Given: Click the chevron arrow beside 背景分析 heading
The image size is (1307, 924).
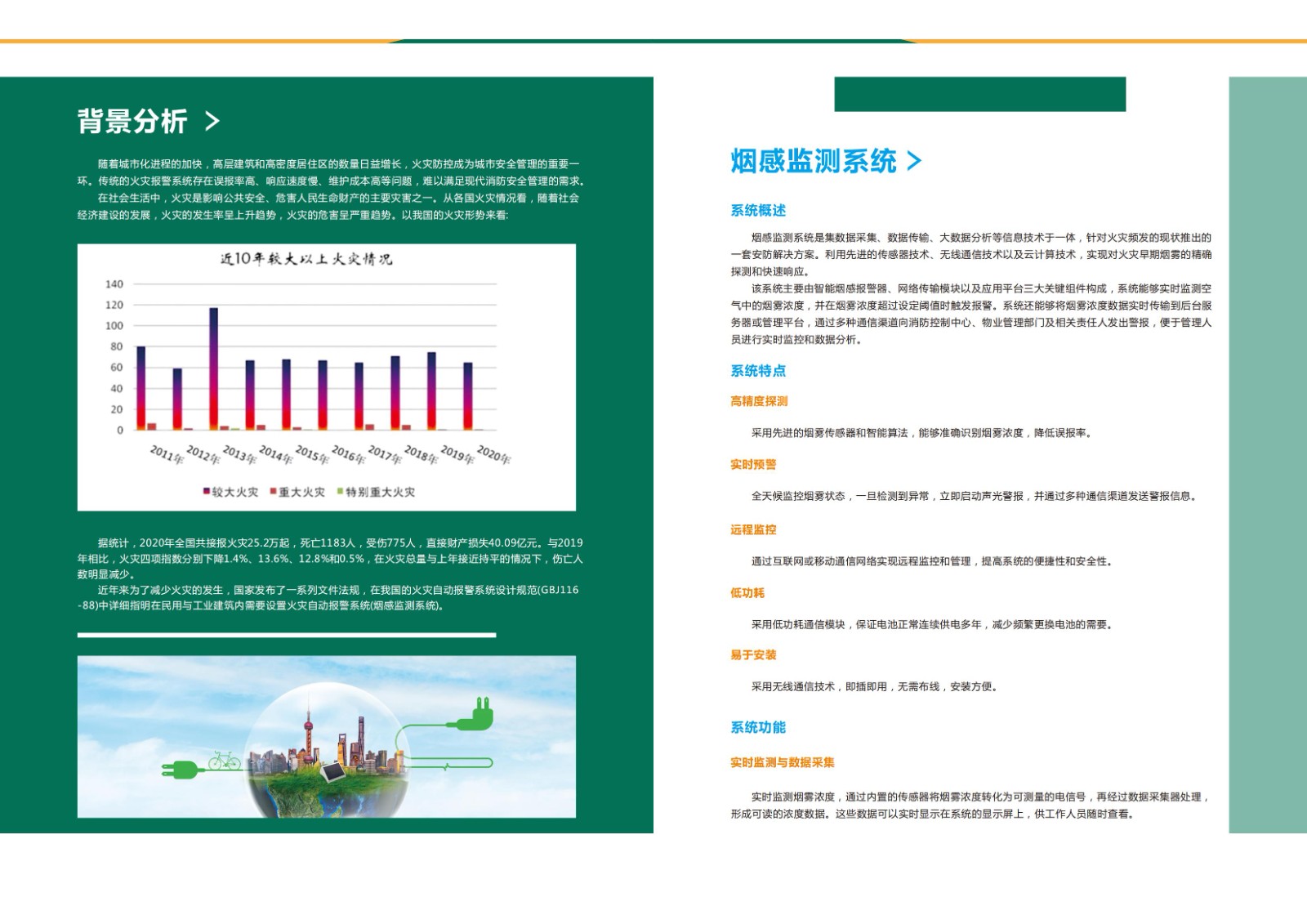Looking at the screenshot, I should (212, 122).
